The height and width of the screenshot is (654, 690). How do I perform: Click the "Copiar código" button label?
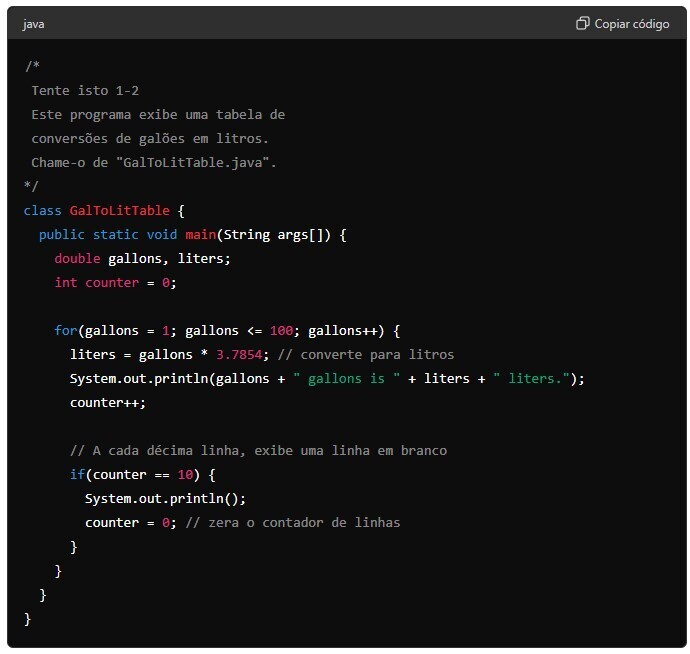631,24
